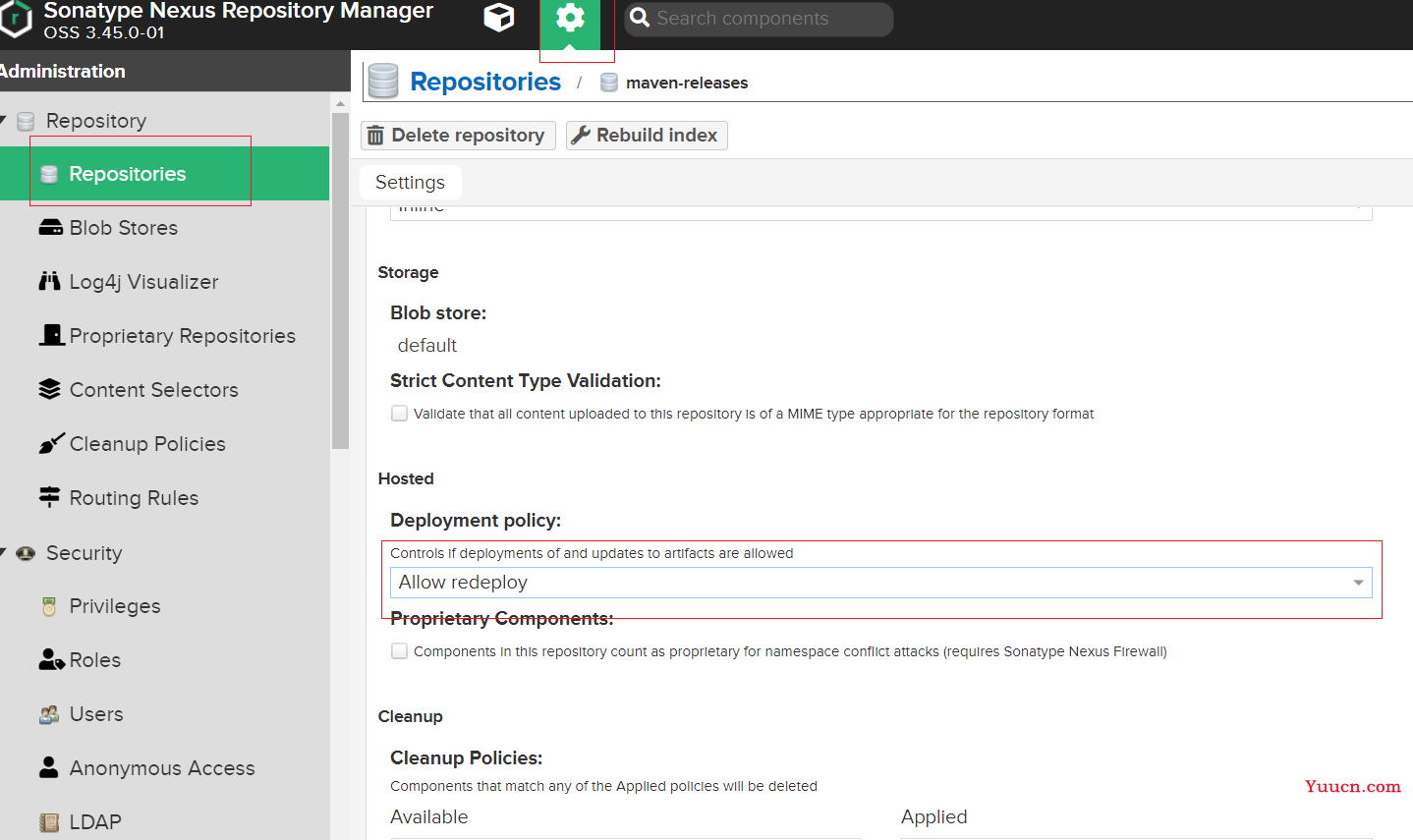Click the Delete repository button
The height and width of the screenshot is (840, 1413).
pos(458,136)
